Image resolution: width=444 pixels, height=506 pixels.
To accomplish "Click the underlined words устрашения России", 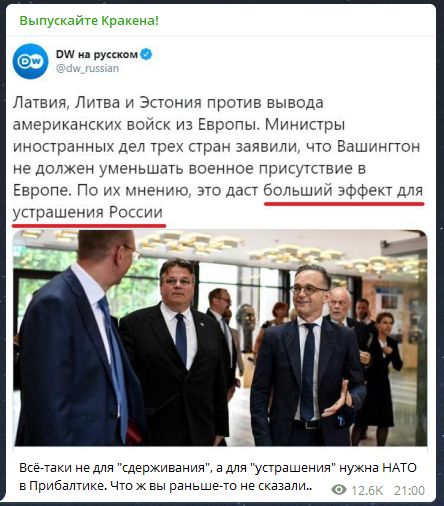I will (x=88, y=212).
